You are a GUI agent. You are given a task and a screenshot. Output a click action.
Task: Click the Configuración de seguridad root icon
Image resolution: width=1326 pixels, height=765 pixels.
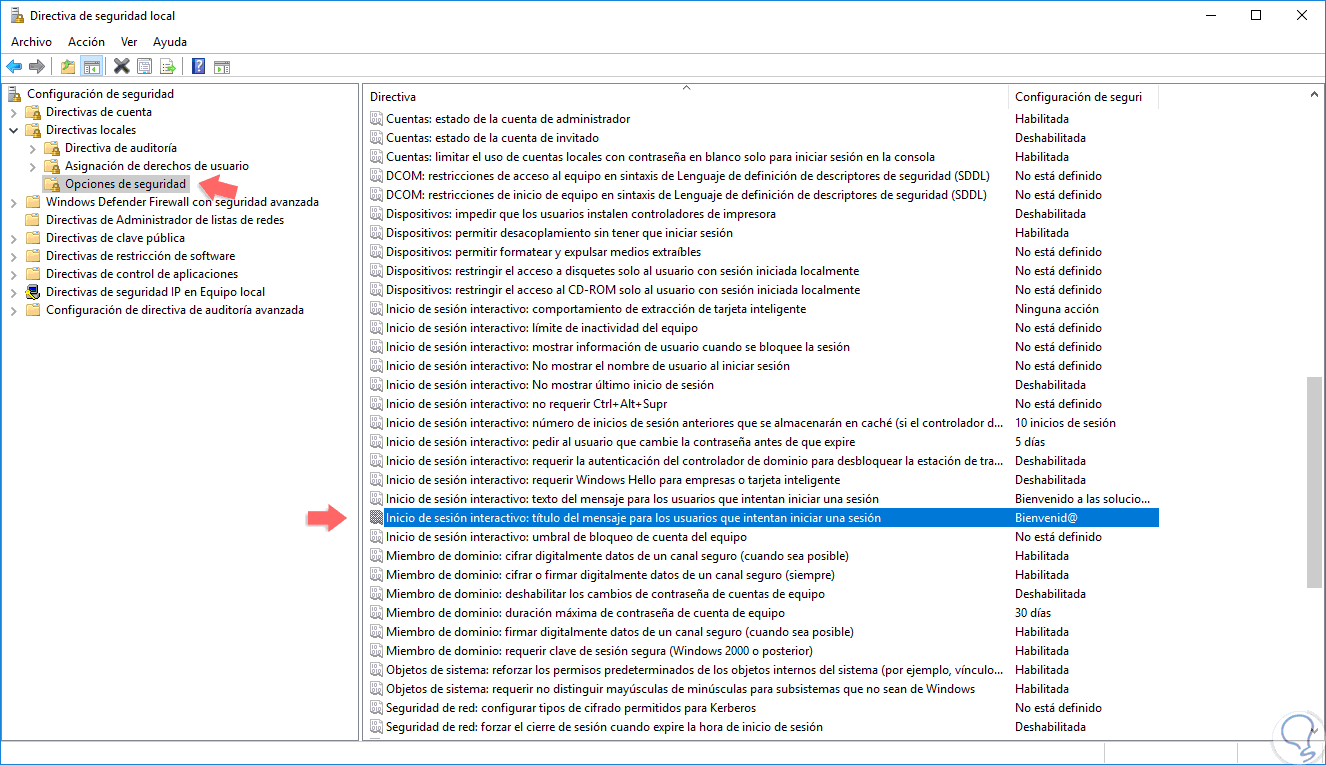coord(15,94)
